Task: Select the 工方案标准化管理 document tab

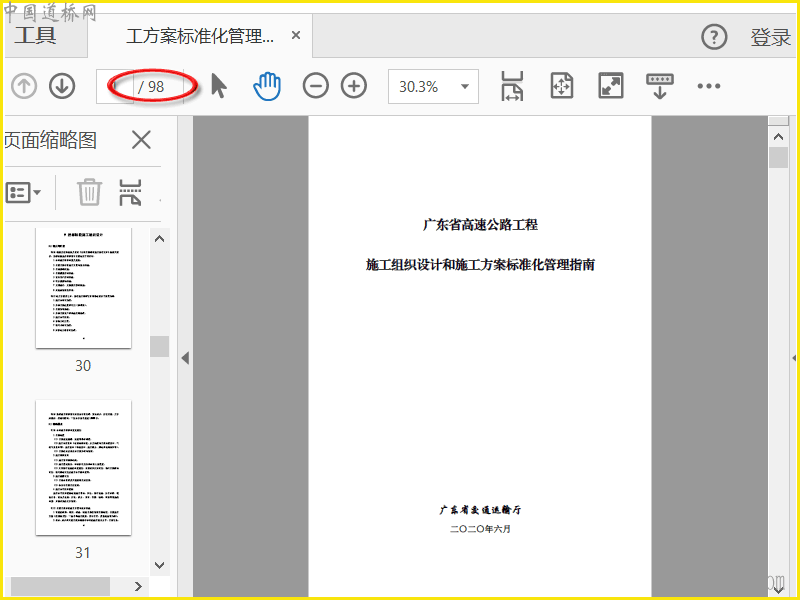Action: pyautogui.click(x=200, y=36)
